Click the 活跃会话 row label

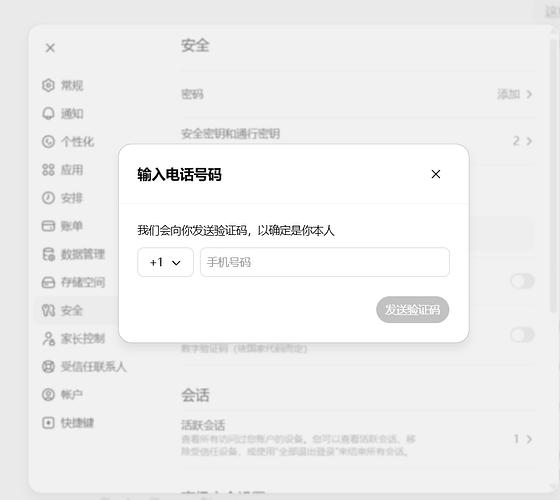pyautogui.click(x=203, y=425)
